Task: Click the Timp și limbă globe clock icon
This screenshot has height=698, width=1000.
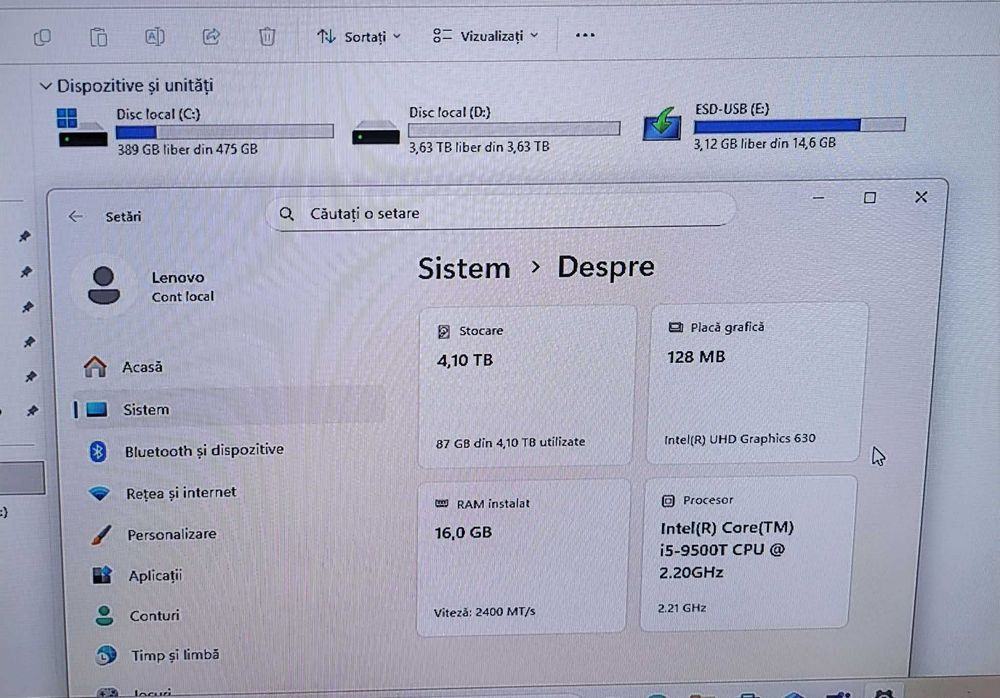Action: coord(106,655)
